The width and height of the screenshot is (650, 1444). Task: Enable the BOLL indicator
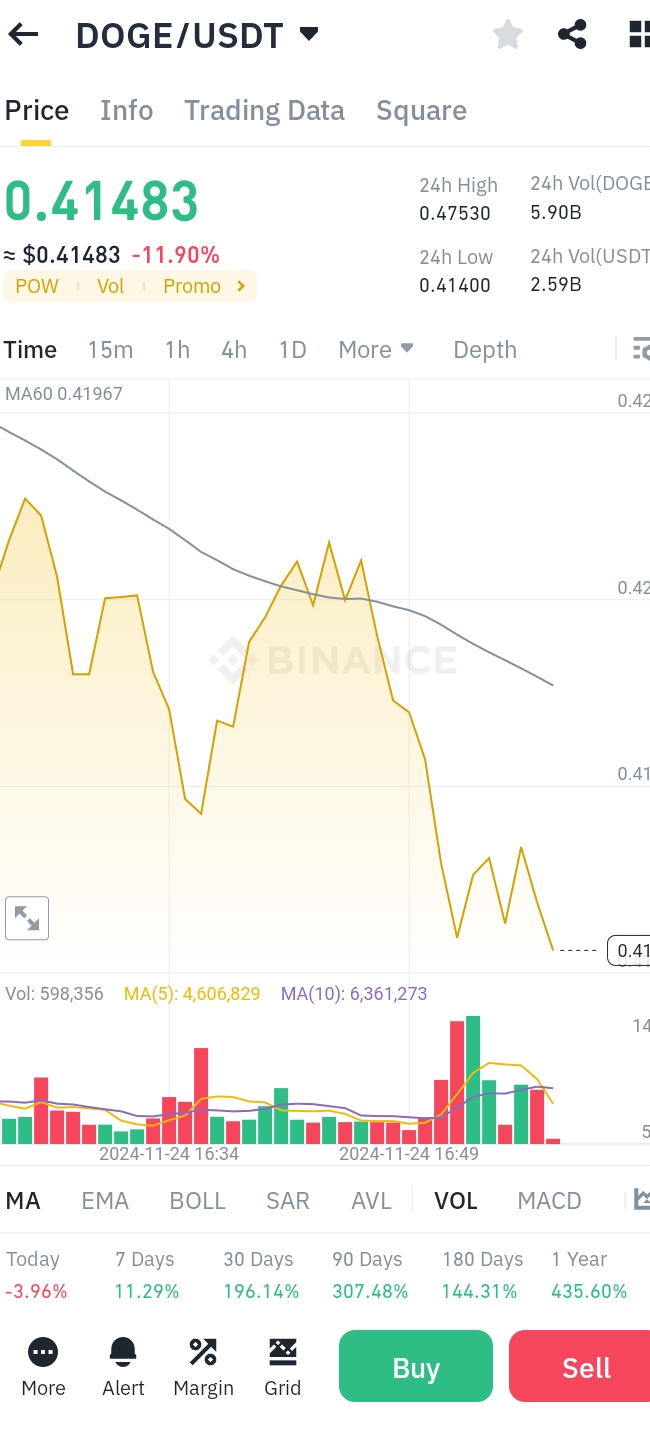198,1201
